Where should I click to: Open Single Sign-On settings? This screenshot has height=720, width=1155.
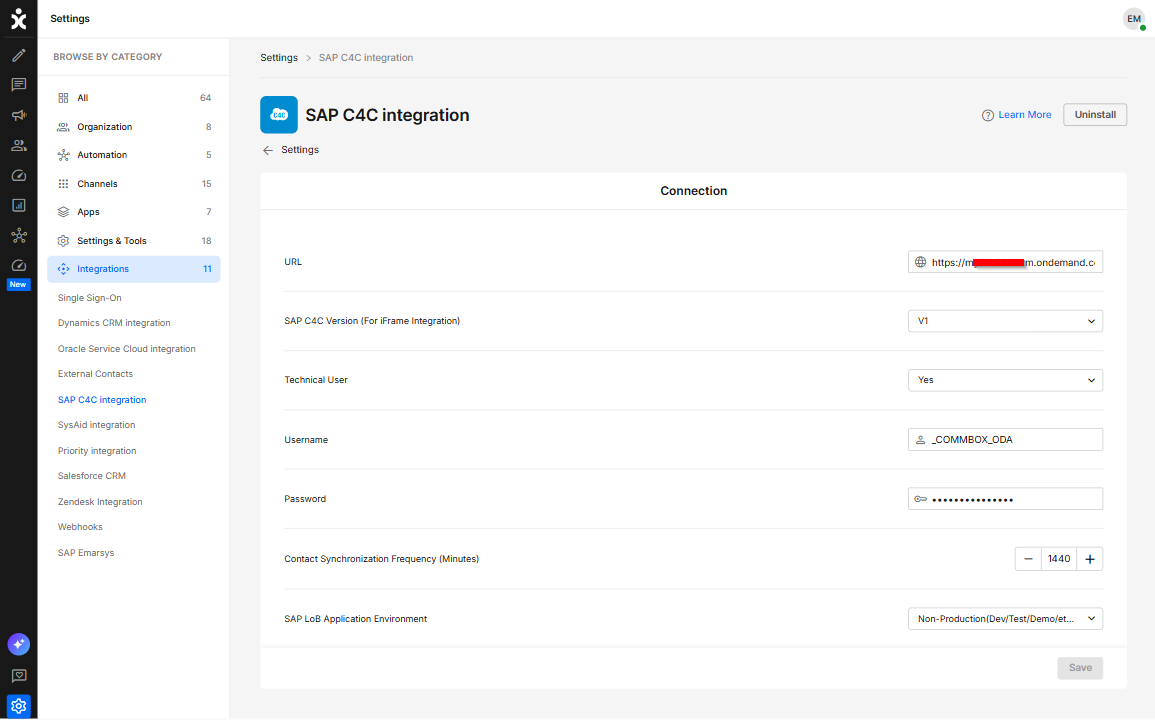(x=90, y=298)
